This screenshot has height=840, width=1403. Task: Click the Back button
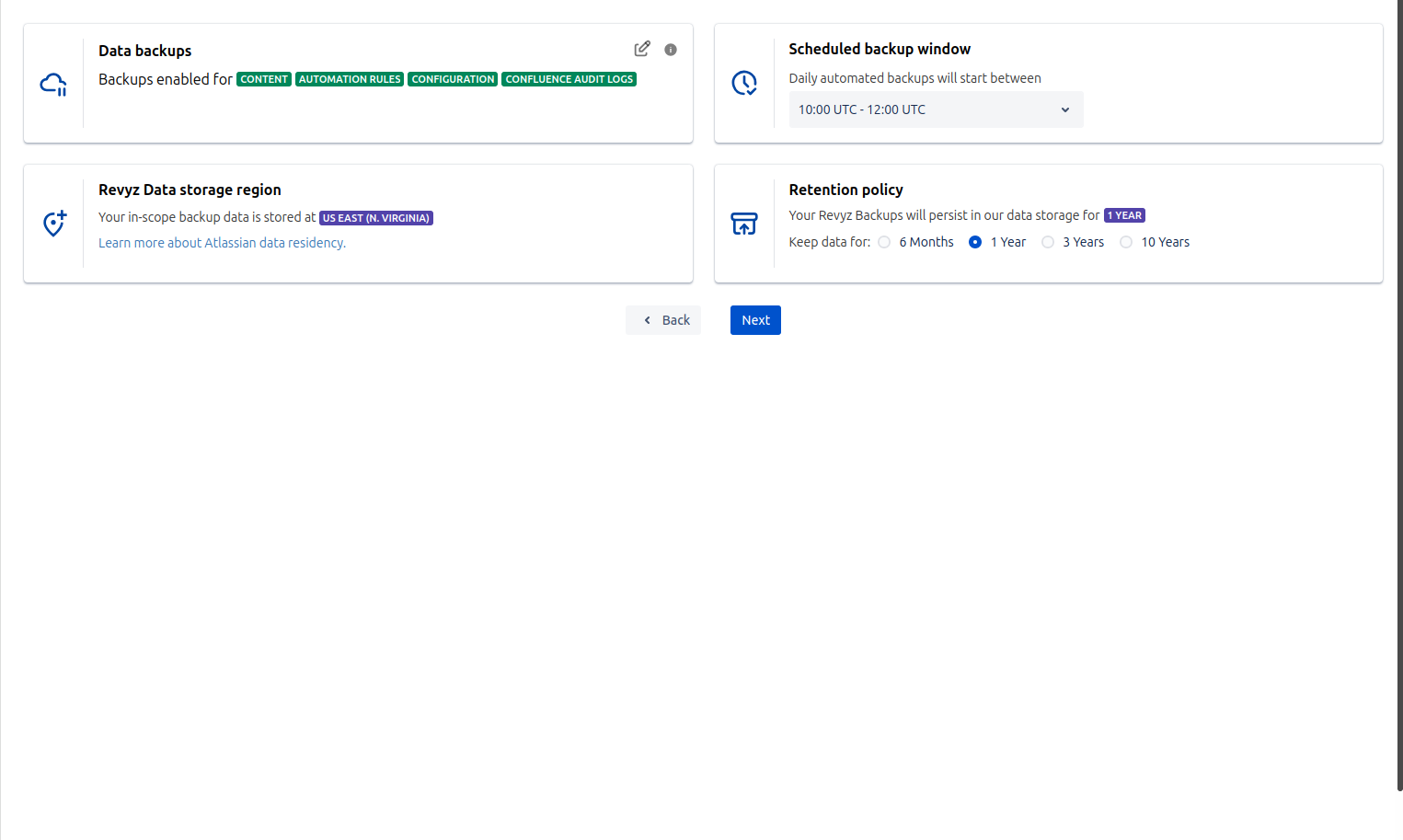point(663,319)
